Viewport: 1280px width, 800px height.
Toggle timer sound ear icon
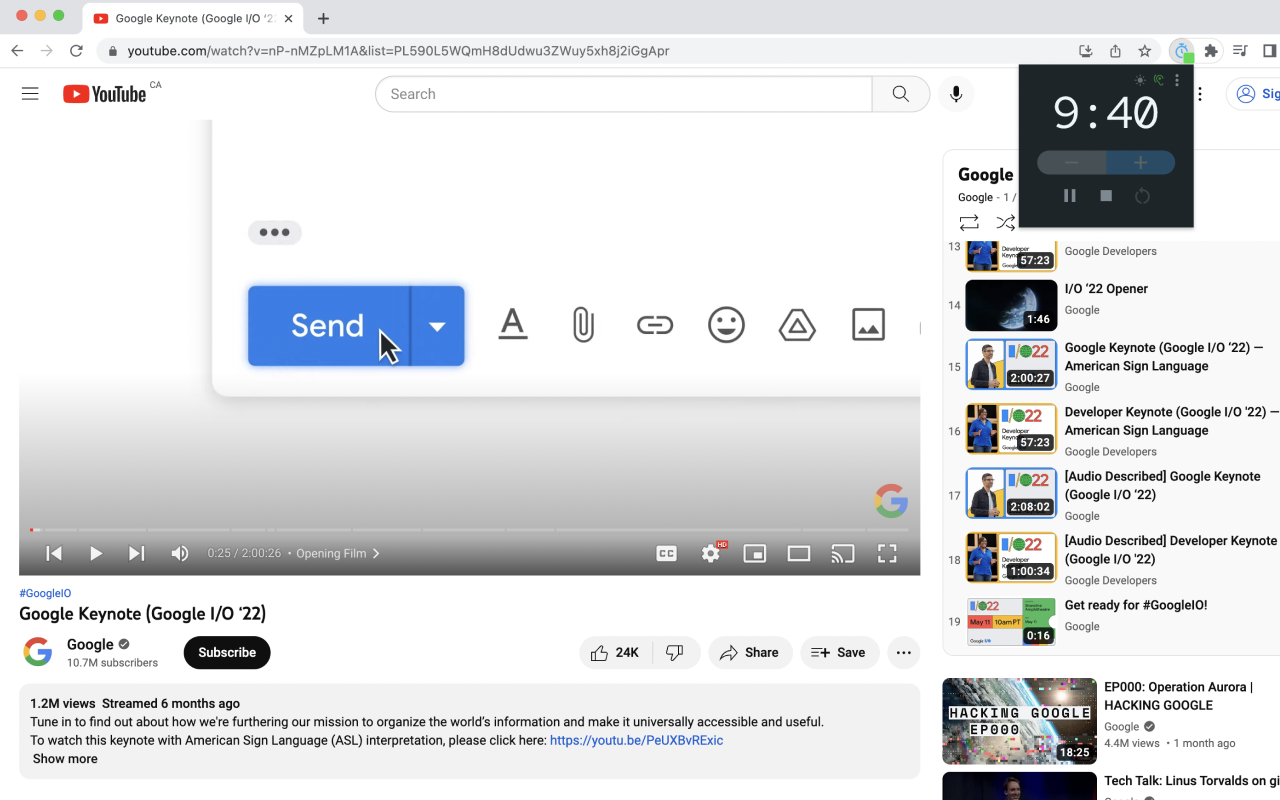click(1159, 80)
